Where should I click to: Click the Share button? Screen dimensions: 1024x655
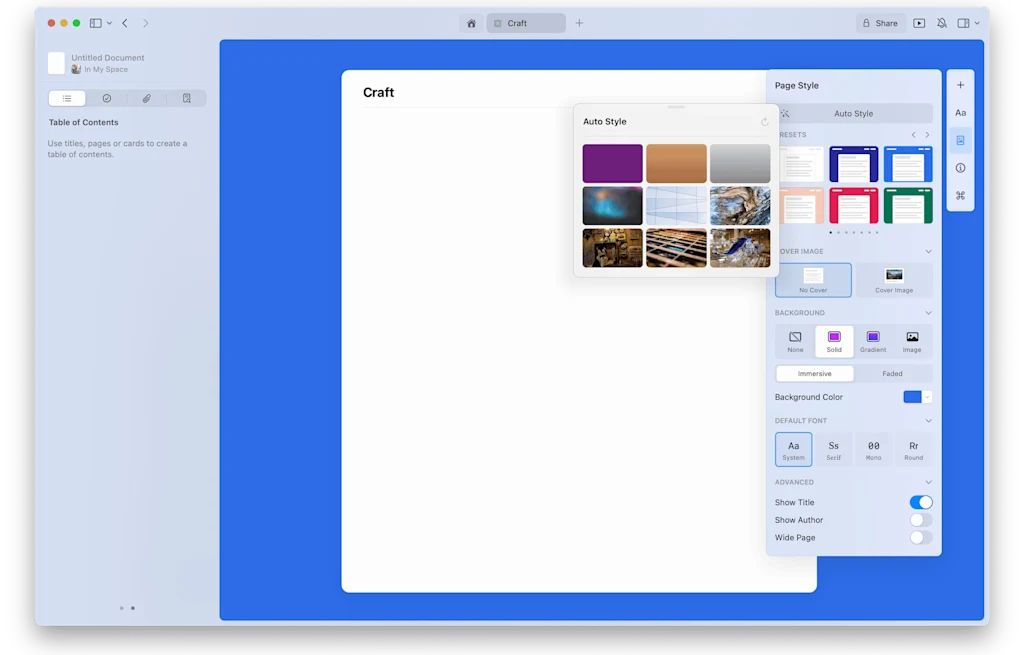tap(880, 23)
